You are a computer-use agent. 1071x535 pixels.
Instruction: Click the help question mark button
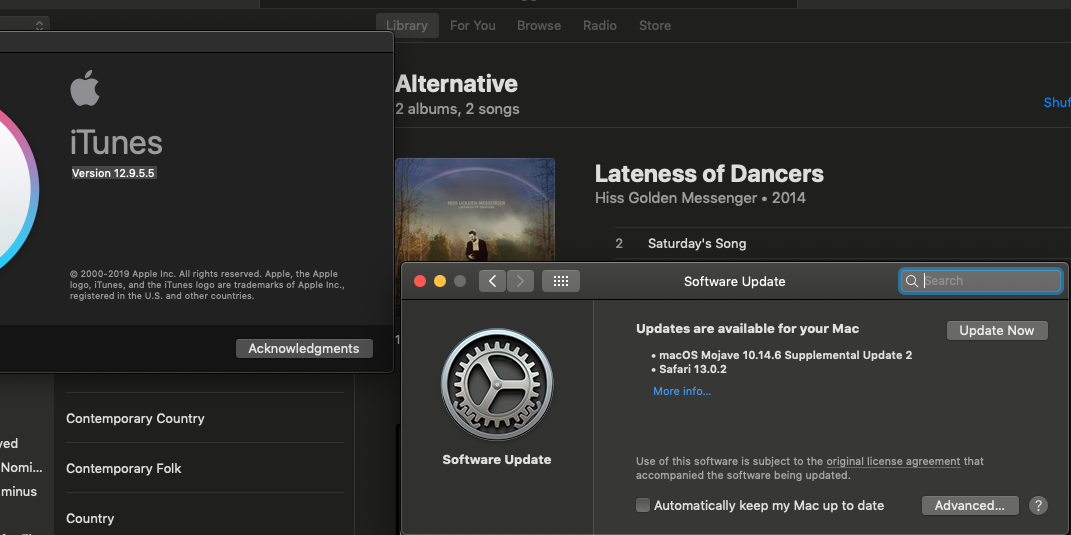pyautogui.click(x=1038, y=506)
